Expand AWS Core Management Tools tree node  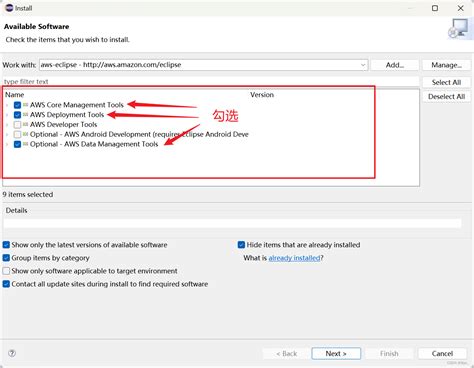coord(7,105)
